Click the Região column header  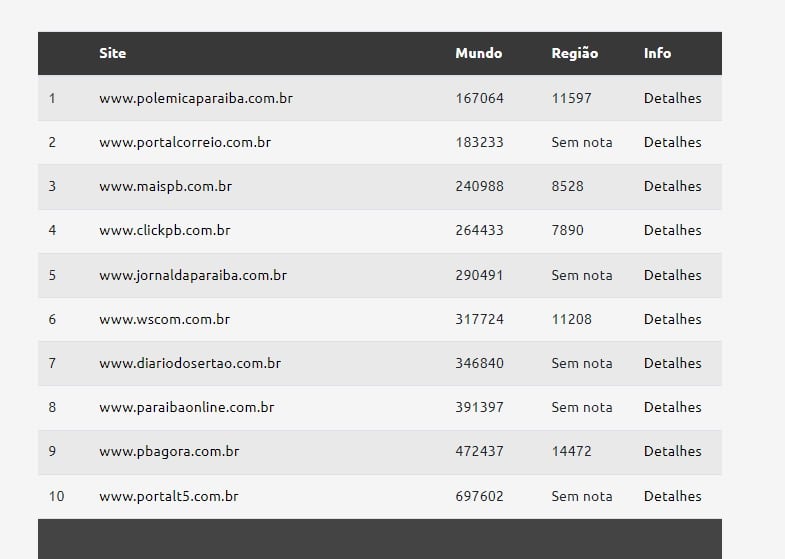click(x=575, y=54)
